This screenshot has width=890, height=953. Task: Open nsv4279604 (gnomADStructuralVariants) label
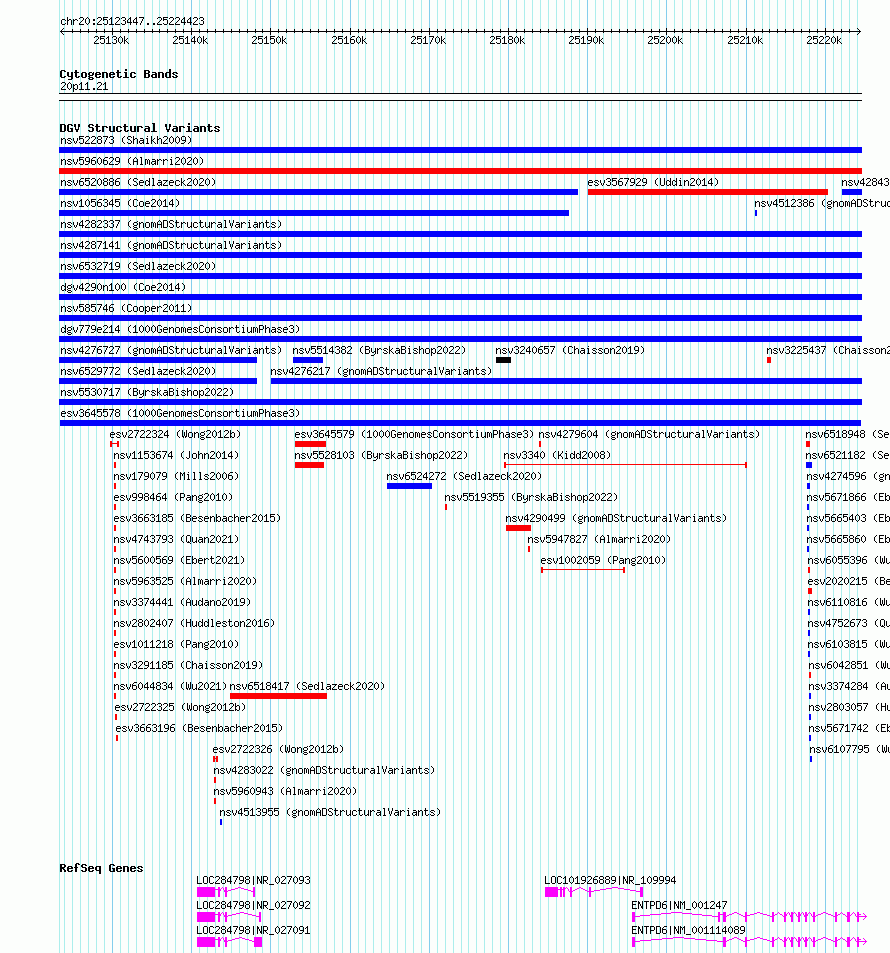coord(649,435)
